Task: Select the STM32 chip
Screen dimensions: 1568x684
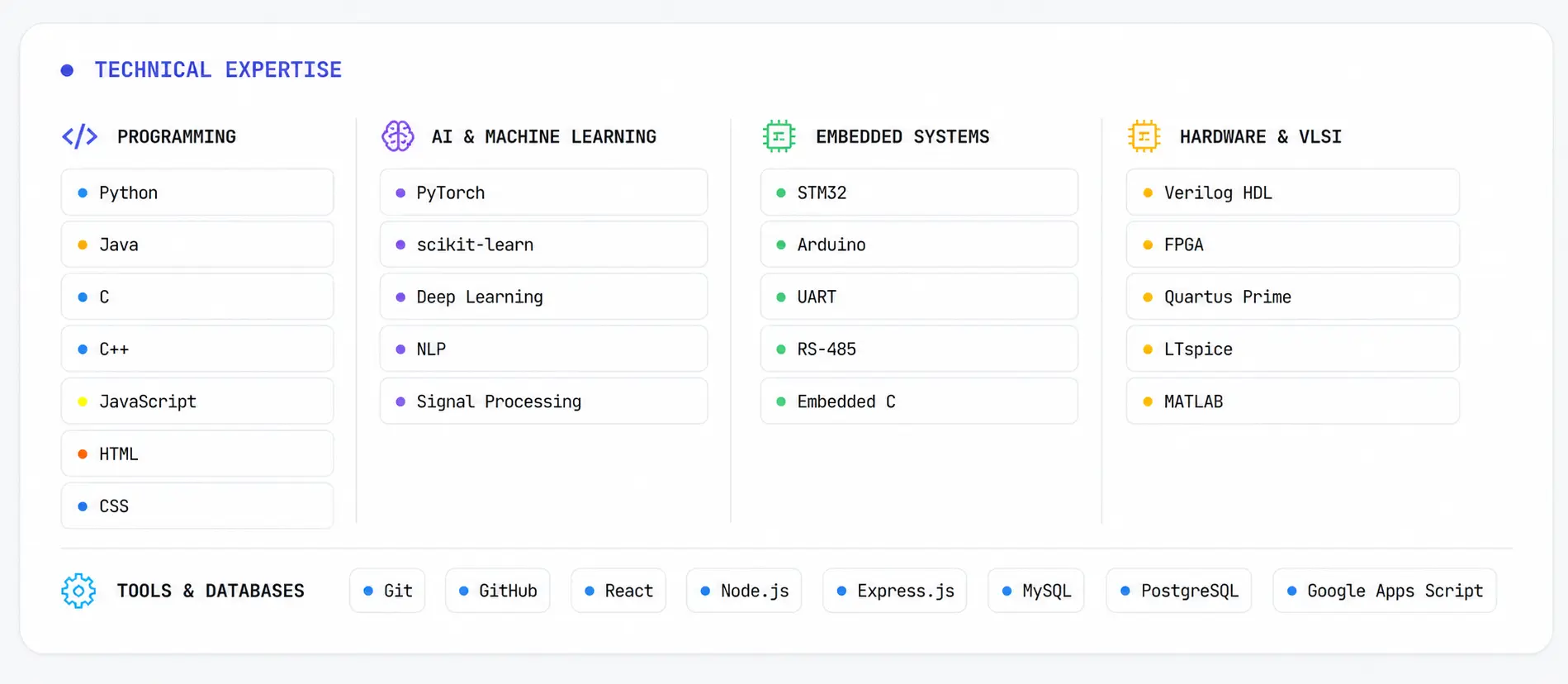Action: tap(919, 192)
